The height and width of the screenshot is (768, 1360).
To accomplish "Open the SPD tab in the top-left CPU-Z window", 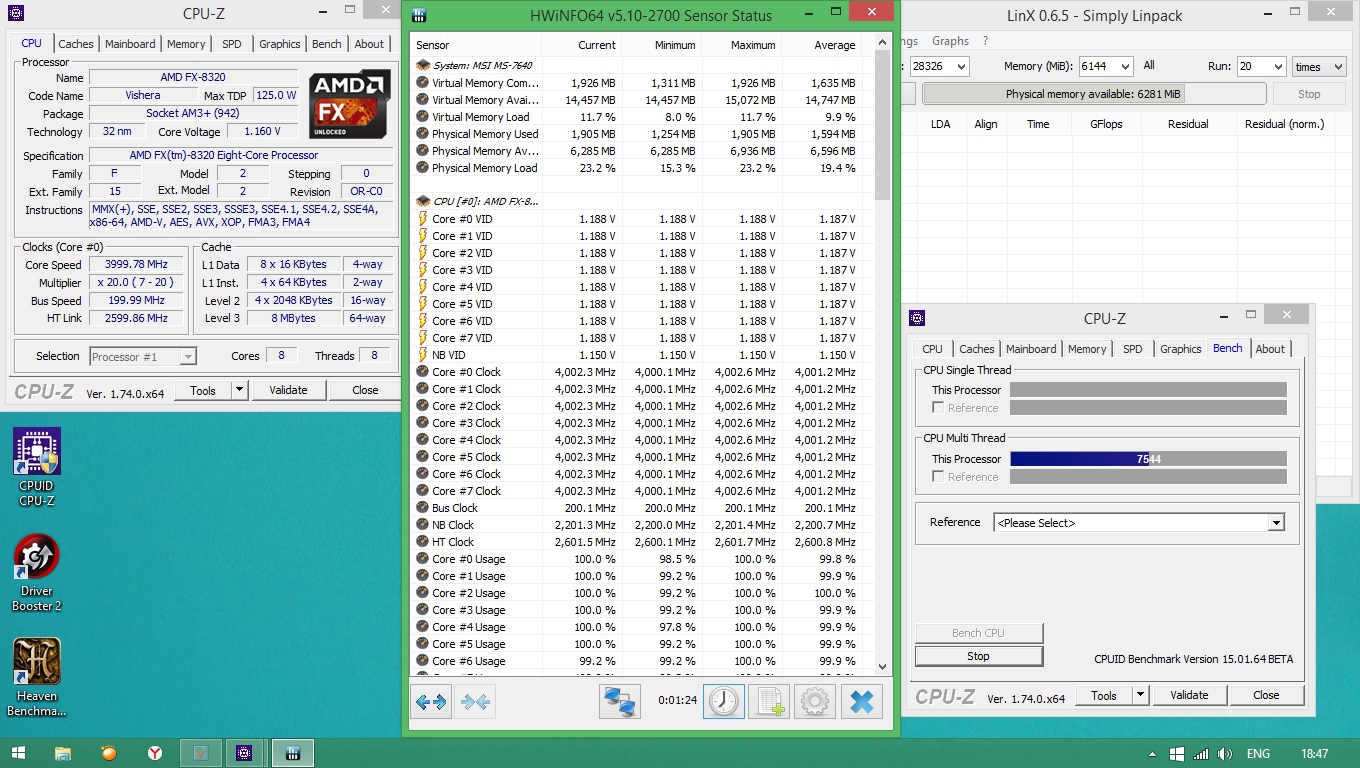I will pos(231,44).
